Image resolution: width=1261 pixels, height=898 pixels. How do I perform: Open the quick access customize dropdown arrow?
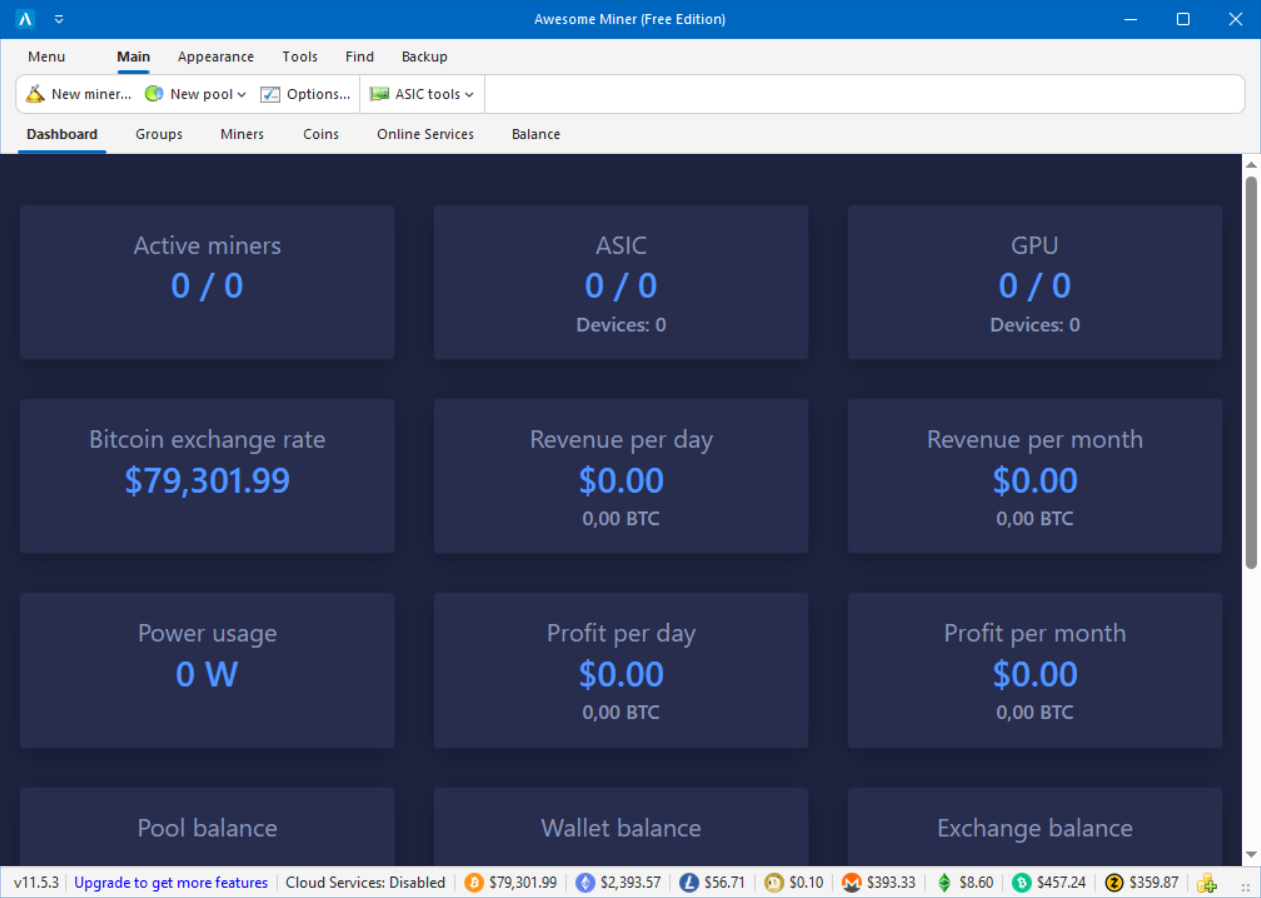59,19
